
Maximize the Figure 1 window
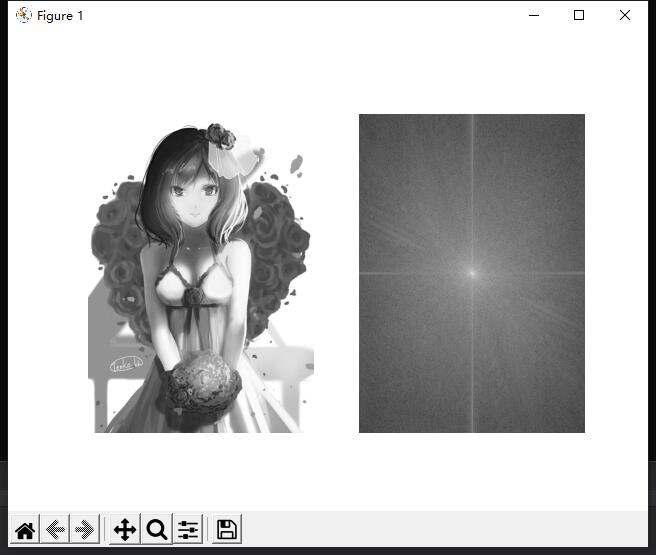click(x=579, y=15)
